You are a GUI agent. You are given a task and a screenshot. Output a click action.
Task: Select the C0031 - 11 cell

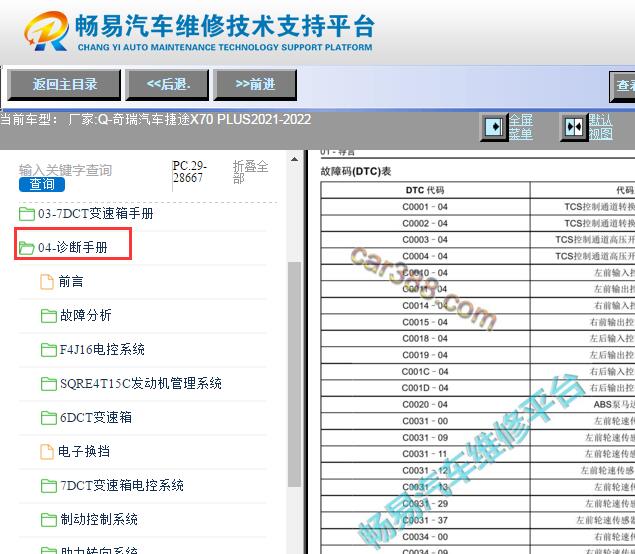pyautogui.click(x=425, y=454)
